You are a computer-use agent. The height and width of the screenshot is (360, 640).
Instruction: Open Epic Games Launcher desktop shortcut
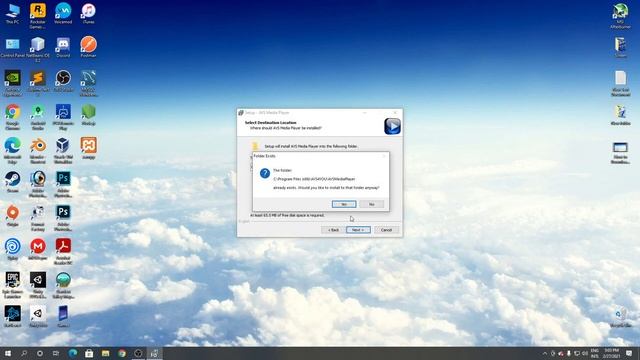pyautogui.click(x=12, y=286)
